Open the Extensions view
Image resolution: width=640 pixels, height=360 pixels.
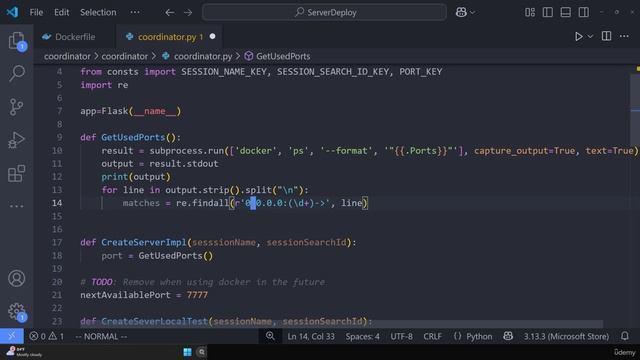click(16, 173)
